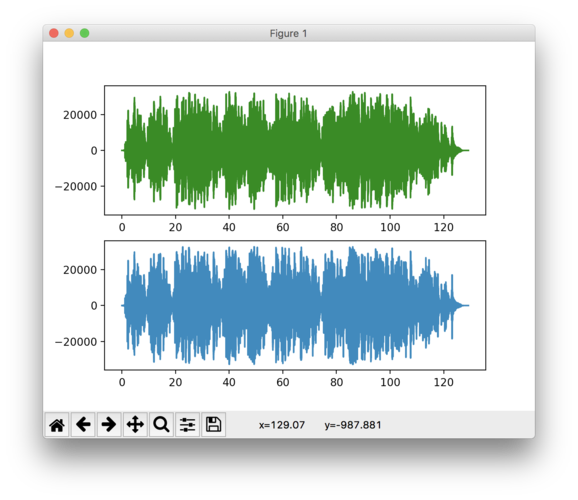Click the x=129.07 coordinate readout
This screenshot has width=578, height=500.
282,425
